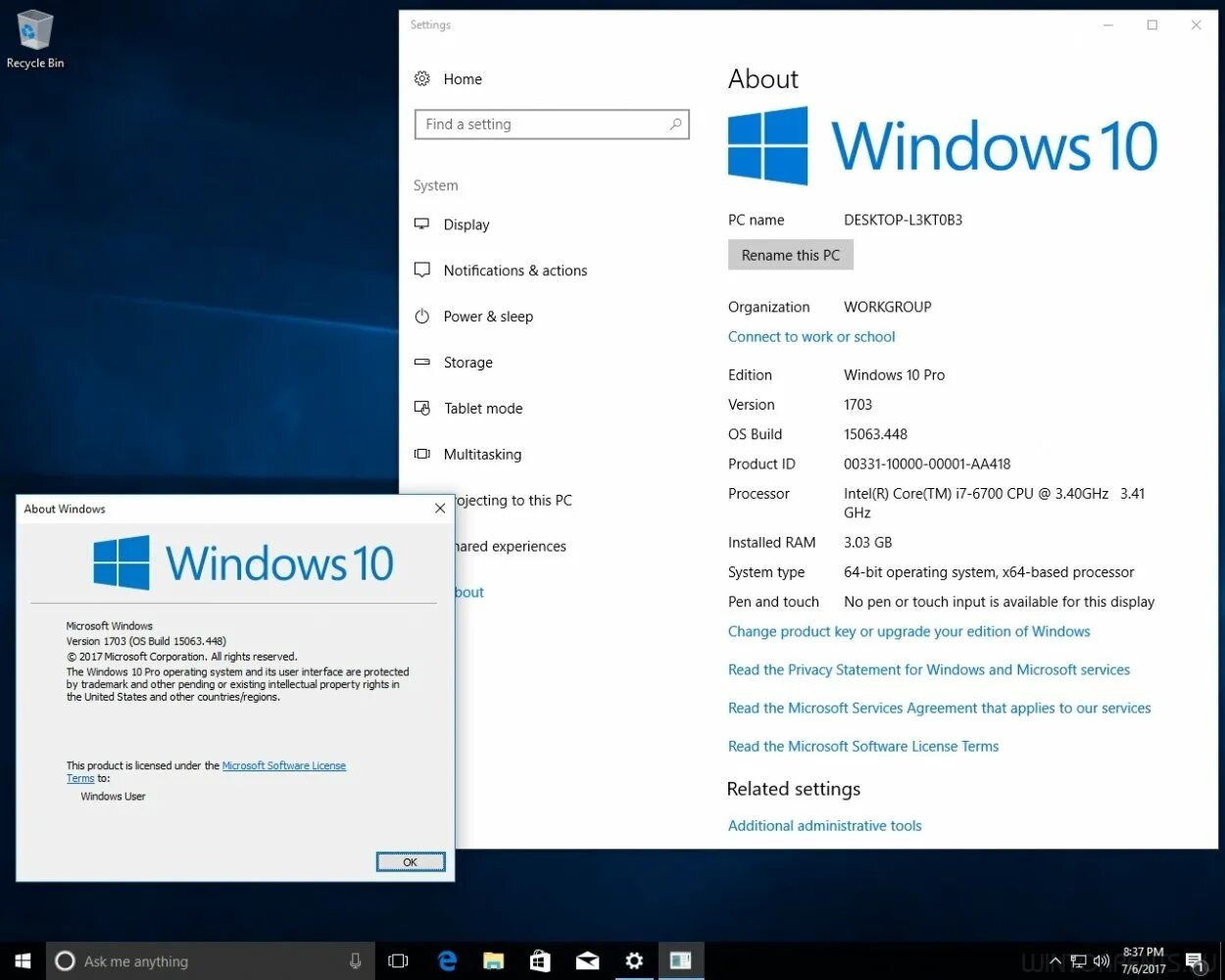Click Change product key or upgrade link
Viewport: 1225px width, 980px height.
click(x=908, y=631)
